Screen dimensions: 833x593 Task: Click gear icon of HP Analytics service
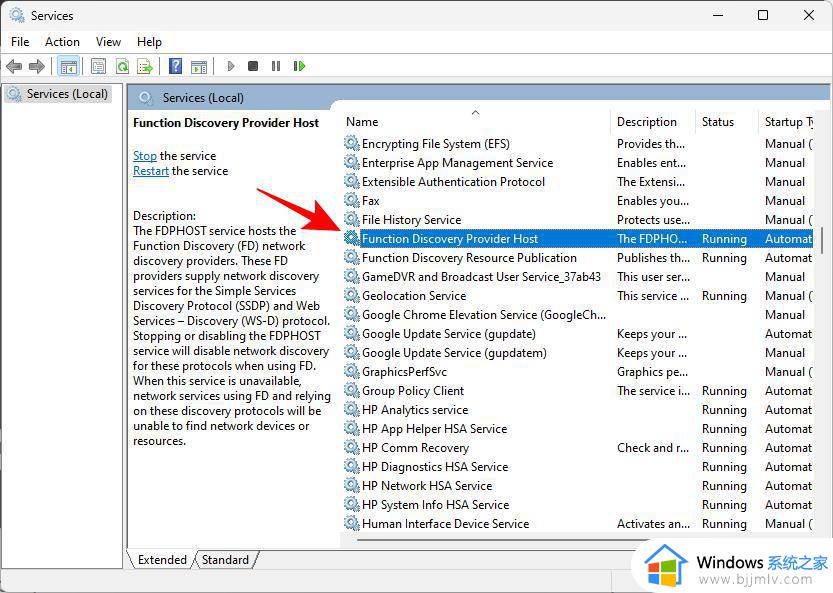click(351, 410)
